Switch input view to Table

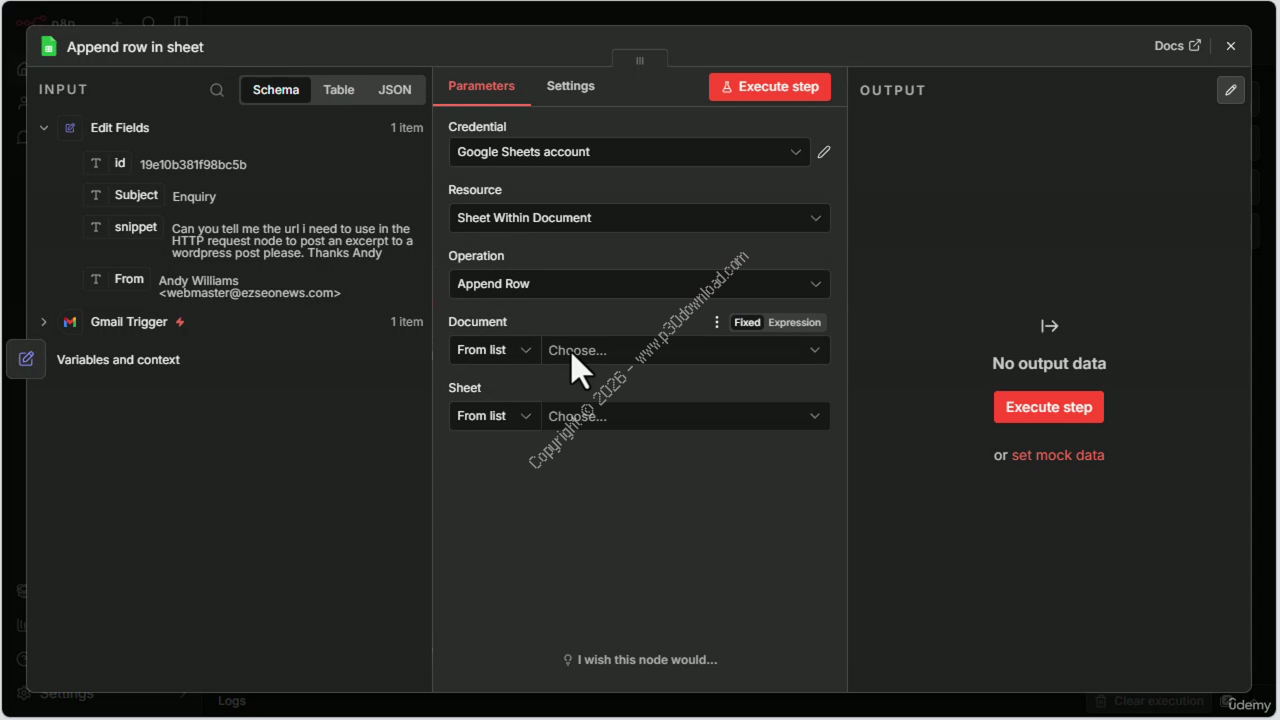click(339, 90)
